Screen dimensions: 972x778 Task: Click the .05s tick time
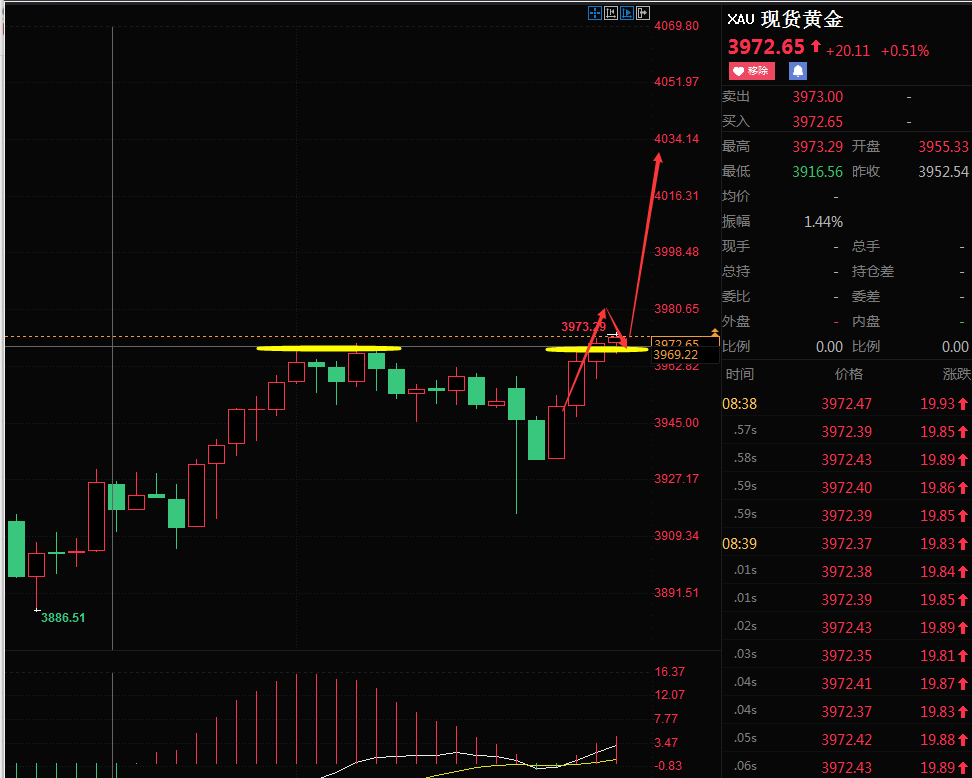745,738
